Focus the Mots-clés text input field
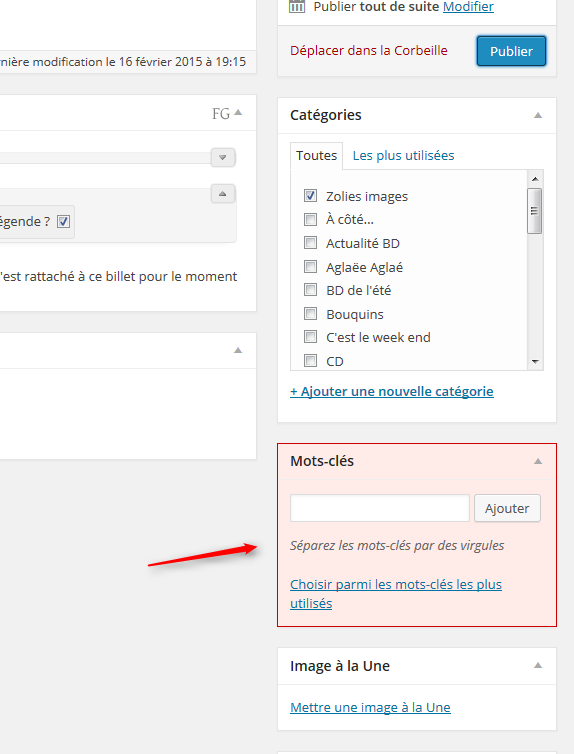Screen dimensions: 574x754 (x=380, y=508)
